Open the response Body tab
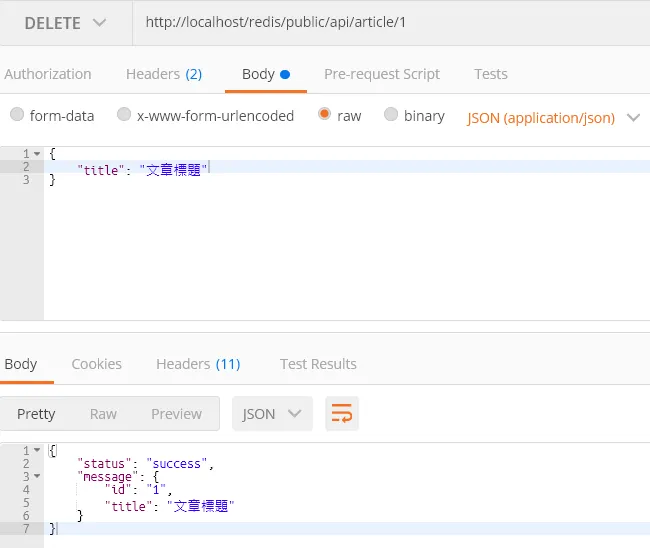This screenshot has height=548, width=650. pyautogui.click(x=21, y=364)
